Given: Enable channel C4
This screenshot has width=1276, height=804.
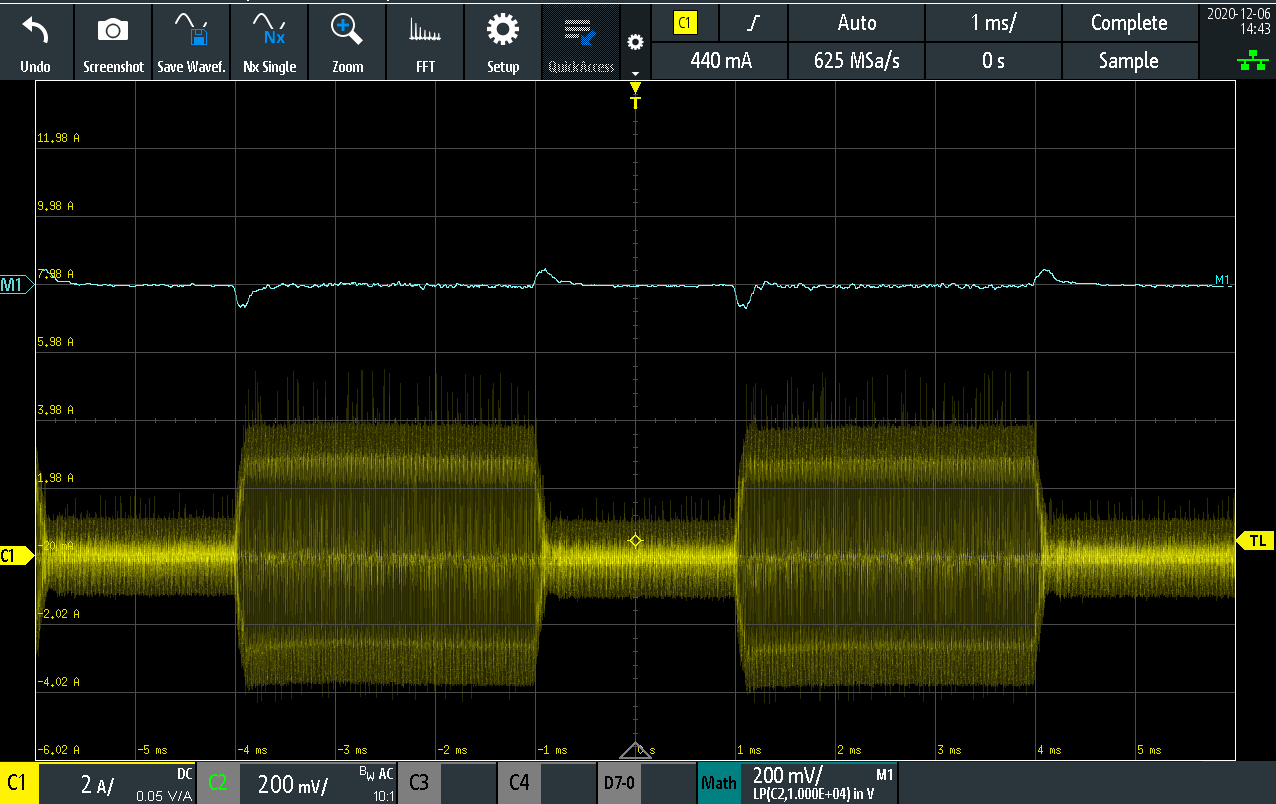Looking at the screenshot, I should tap(519, 783).
